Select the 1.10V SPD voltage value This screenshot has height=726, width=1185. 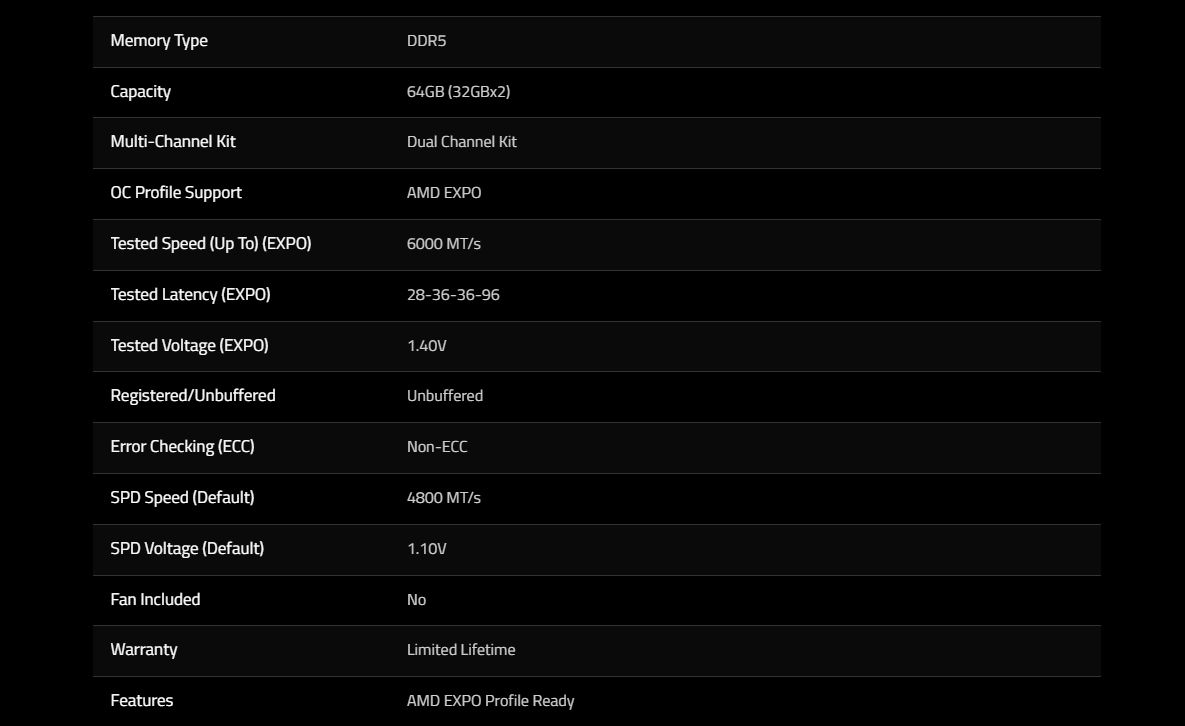[426, 548]
